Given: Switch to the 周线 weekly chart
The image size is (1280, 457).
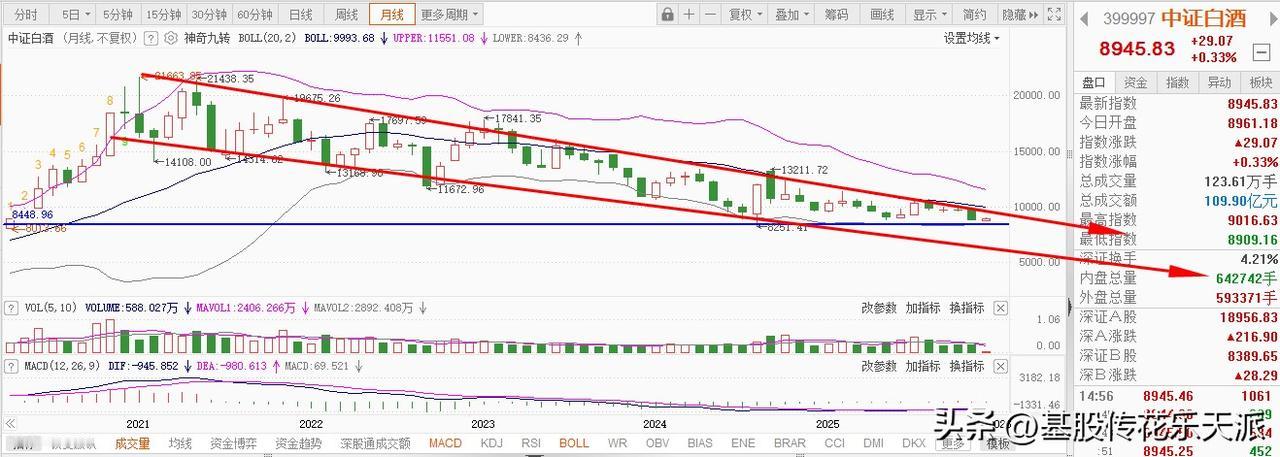Looking at the screenshot, I should (x=345, y=14).
